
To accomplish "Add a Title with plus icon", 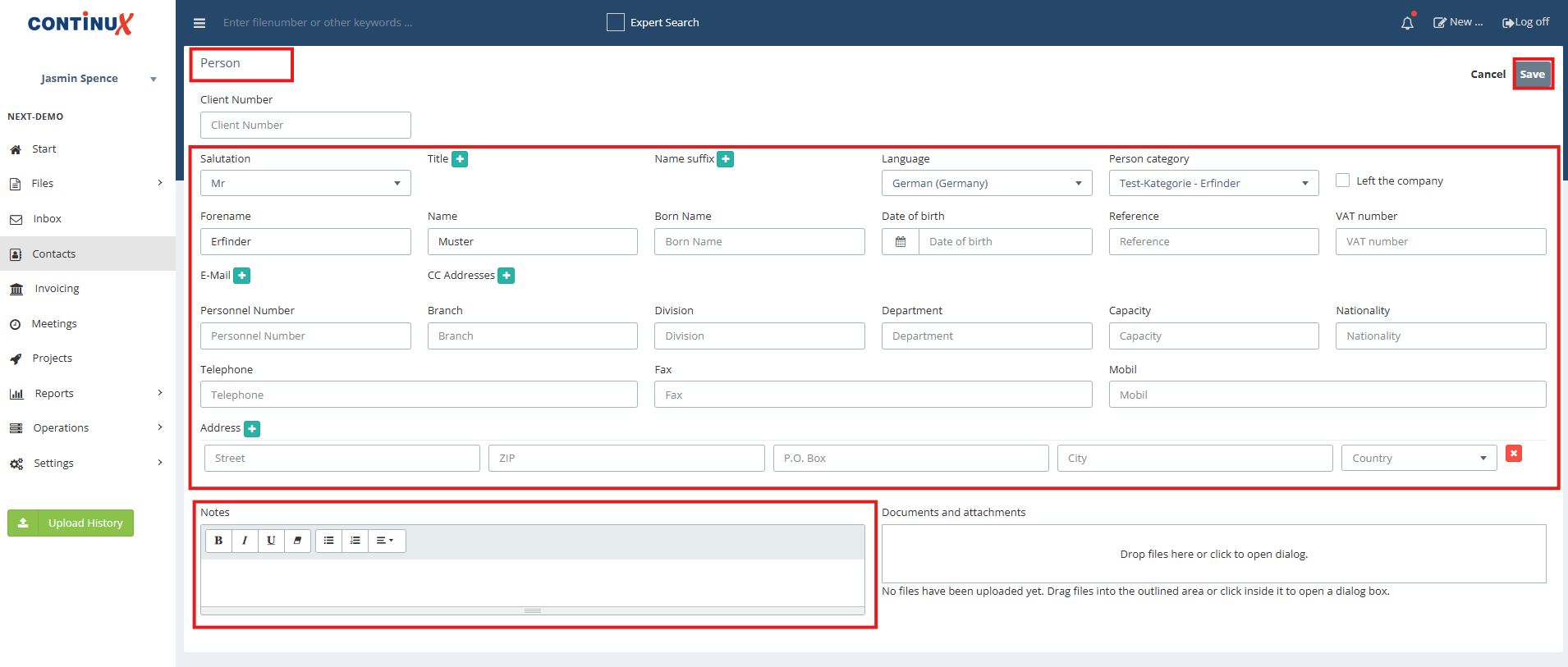I will point(460,159).
